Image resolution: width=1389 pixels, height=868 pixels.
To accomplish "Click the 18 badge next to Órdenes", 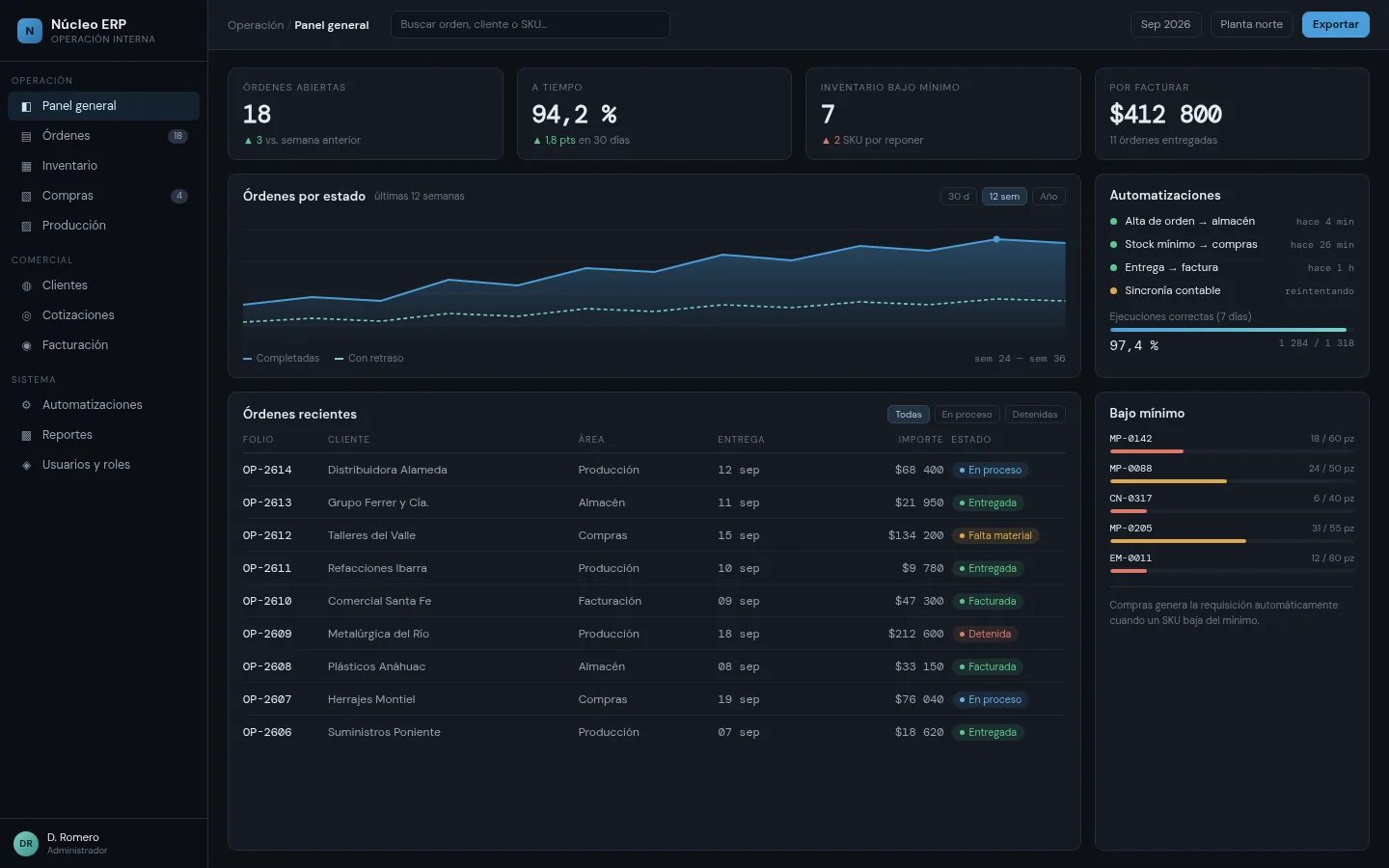I will pyautogui.click(x=177, y=136).
